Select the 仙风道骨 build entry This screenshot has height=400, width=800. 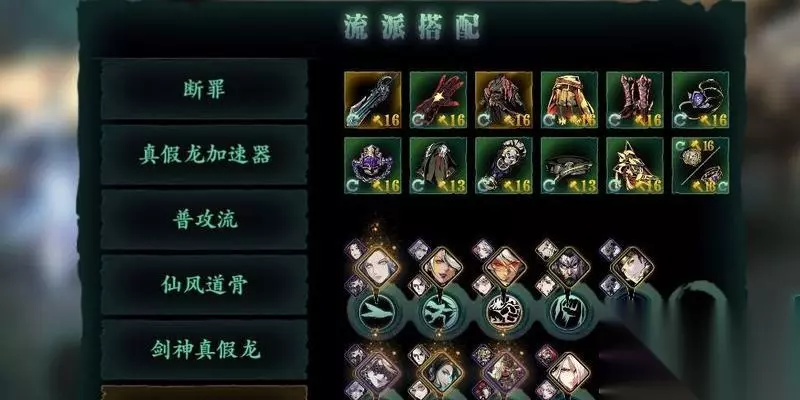coord(204,285)
